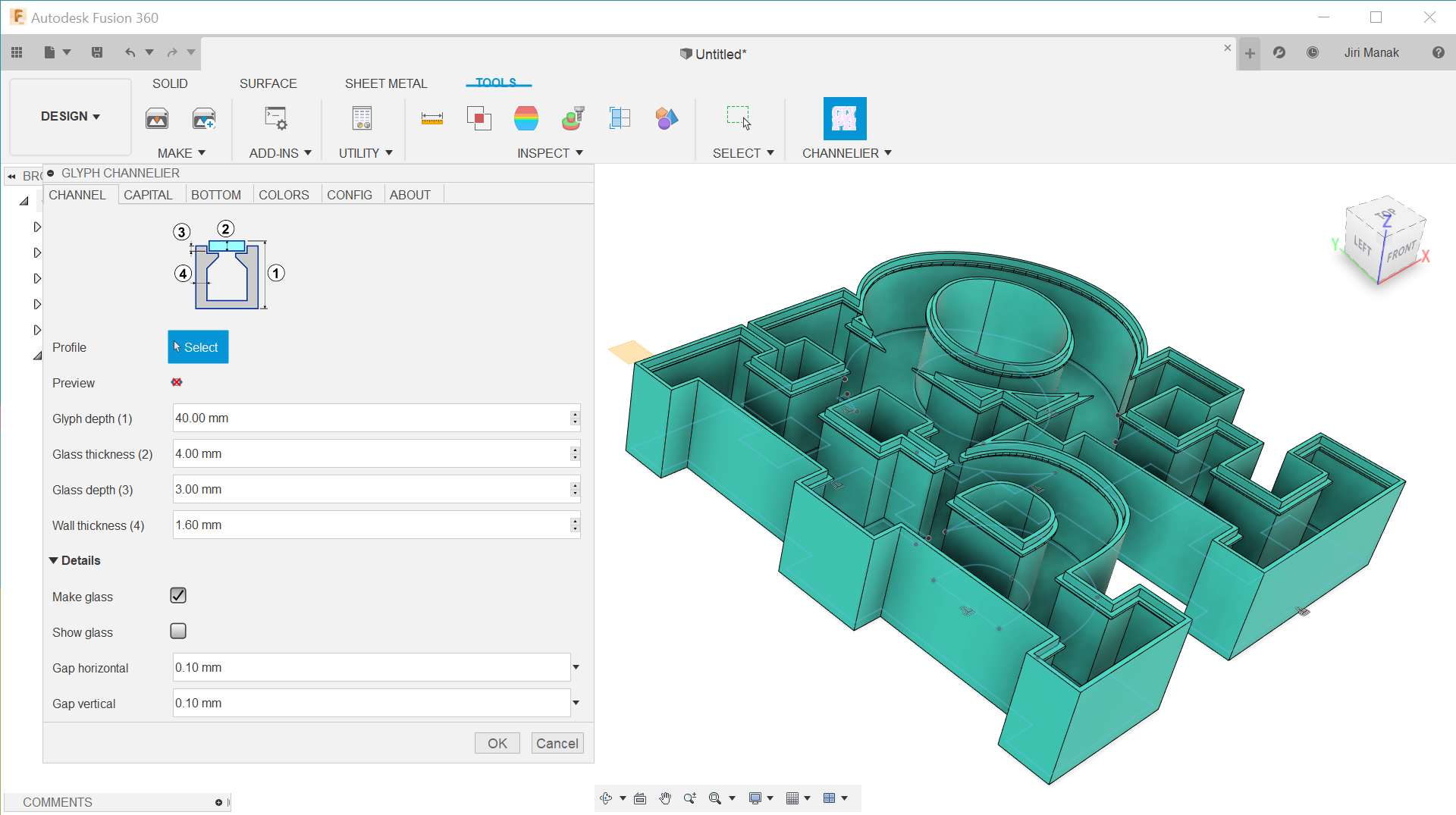Toggle the Preview indicator icon
Image resolution: width=1456 pixels, height=815 pixels.
coord(177,383)
